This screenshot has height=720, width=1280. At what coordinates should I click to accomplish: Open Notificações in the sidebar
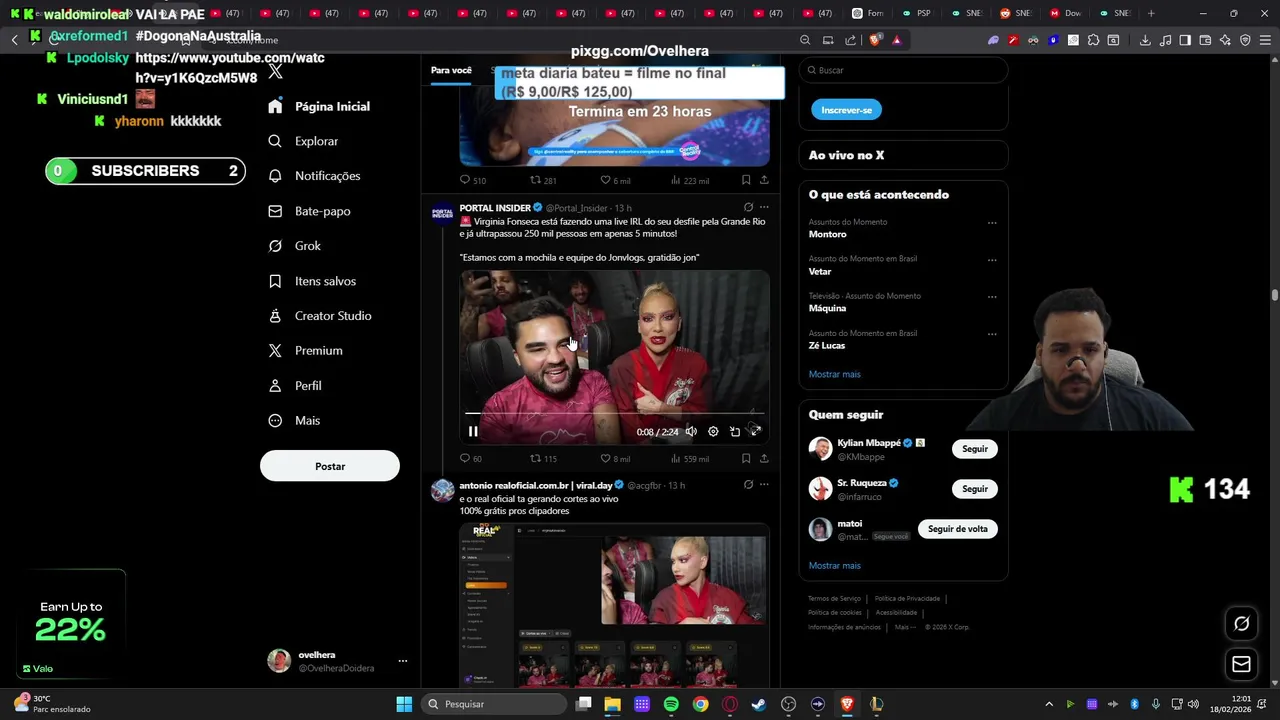point(315,176)
